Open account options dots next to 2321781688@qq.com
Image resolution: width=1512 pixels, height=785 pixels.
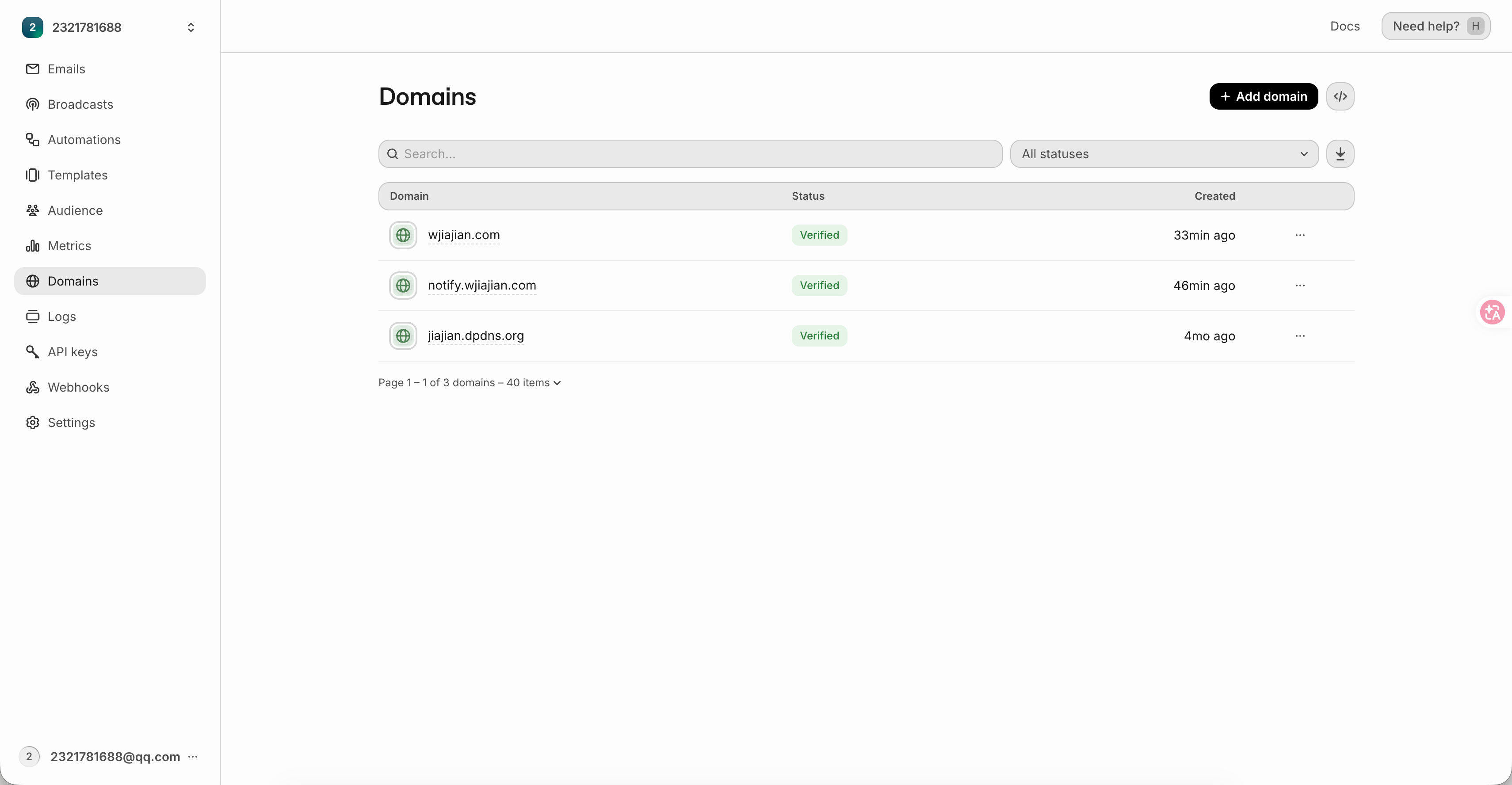192,756
